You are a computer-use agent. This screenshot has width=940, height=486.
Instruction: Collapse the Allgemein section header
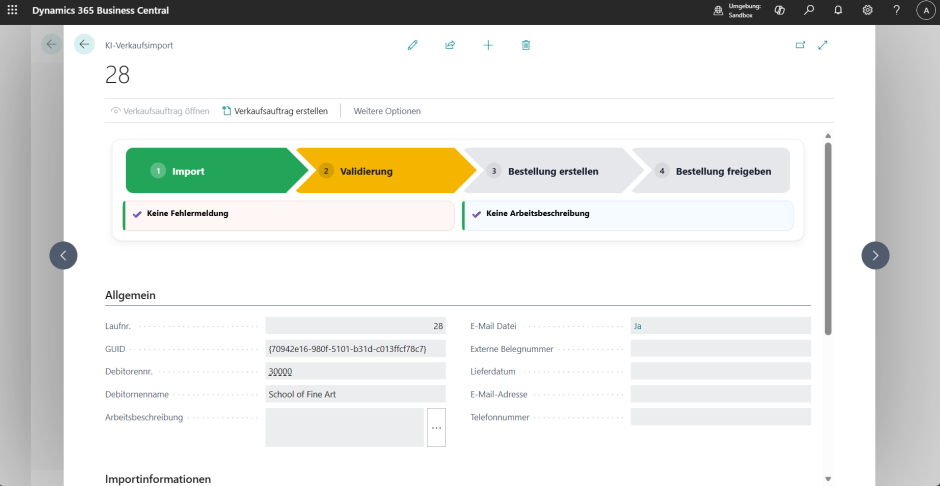(130, 295)
